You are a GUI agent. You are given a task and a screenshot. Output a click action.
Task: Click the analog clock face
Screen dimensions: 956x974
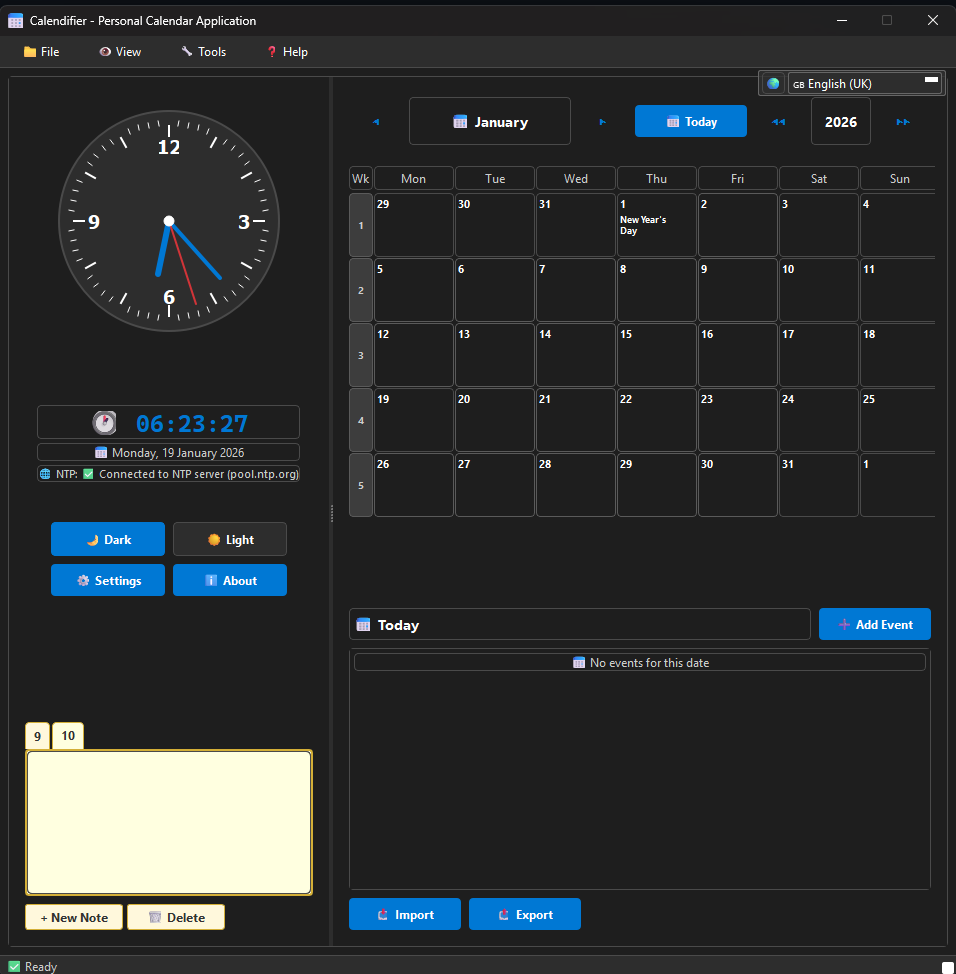[169, 221]
